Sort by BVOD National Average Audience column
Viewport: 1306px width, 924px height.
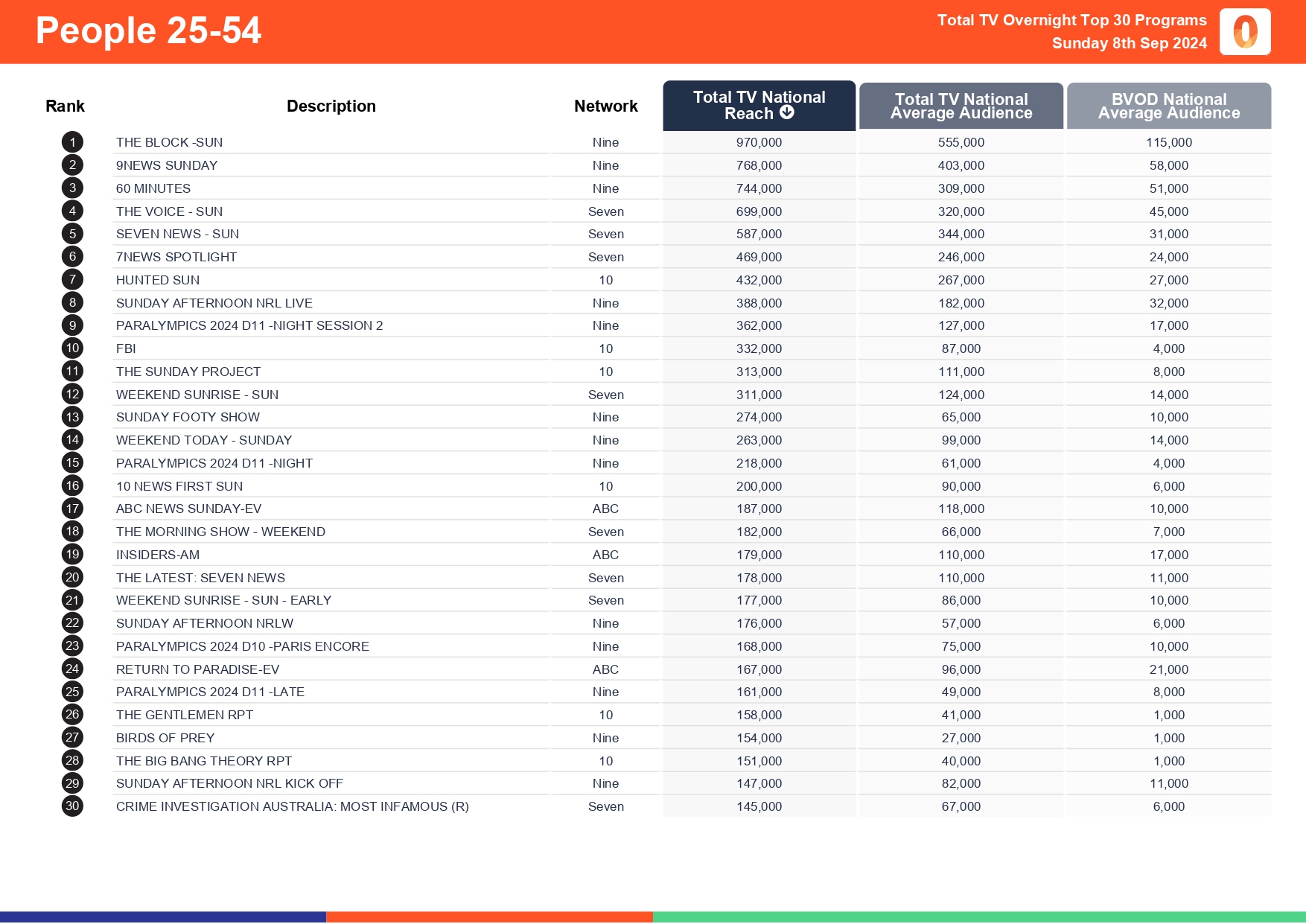[x=1168, y=106]
